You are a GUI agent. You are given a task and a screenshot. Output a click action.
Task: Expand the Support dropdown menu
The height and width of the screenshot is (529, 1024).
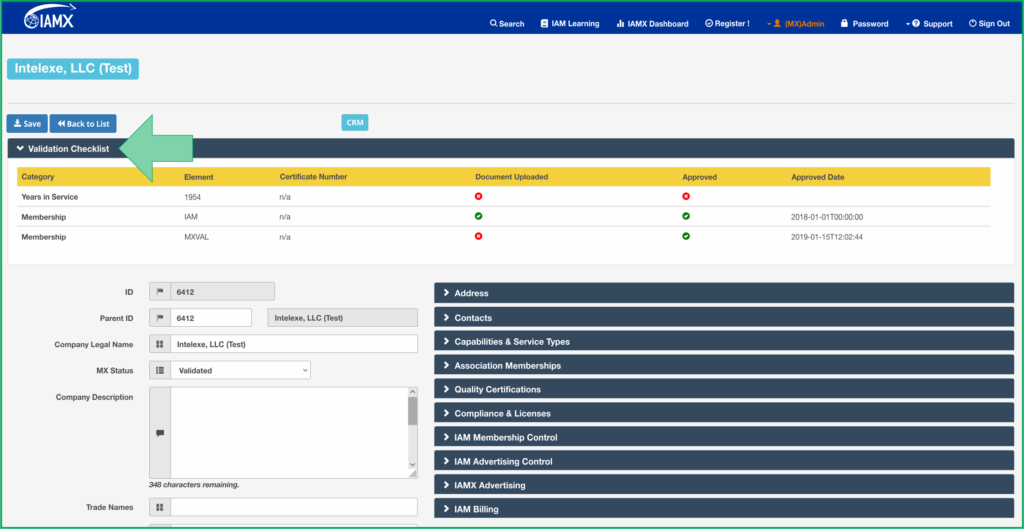click(929, 24)
